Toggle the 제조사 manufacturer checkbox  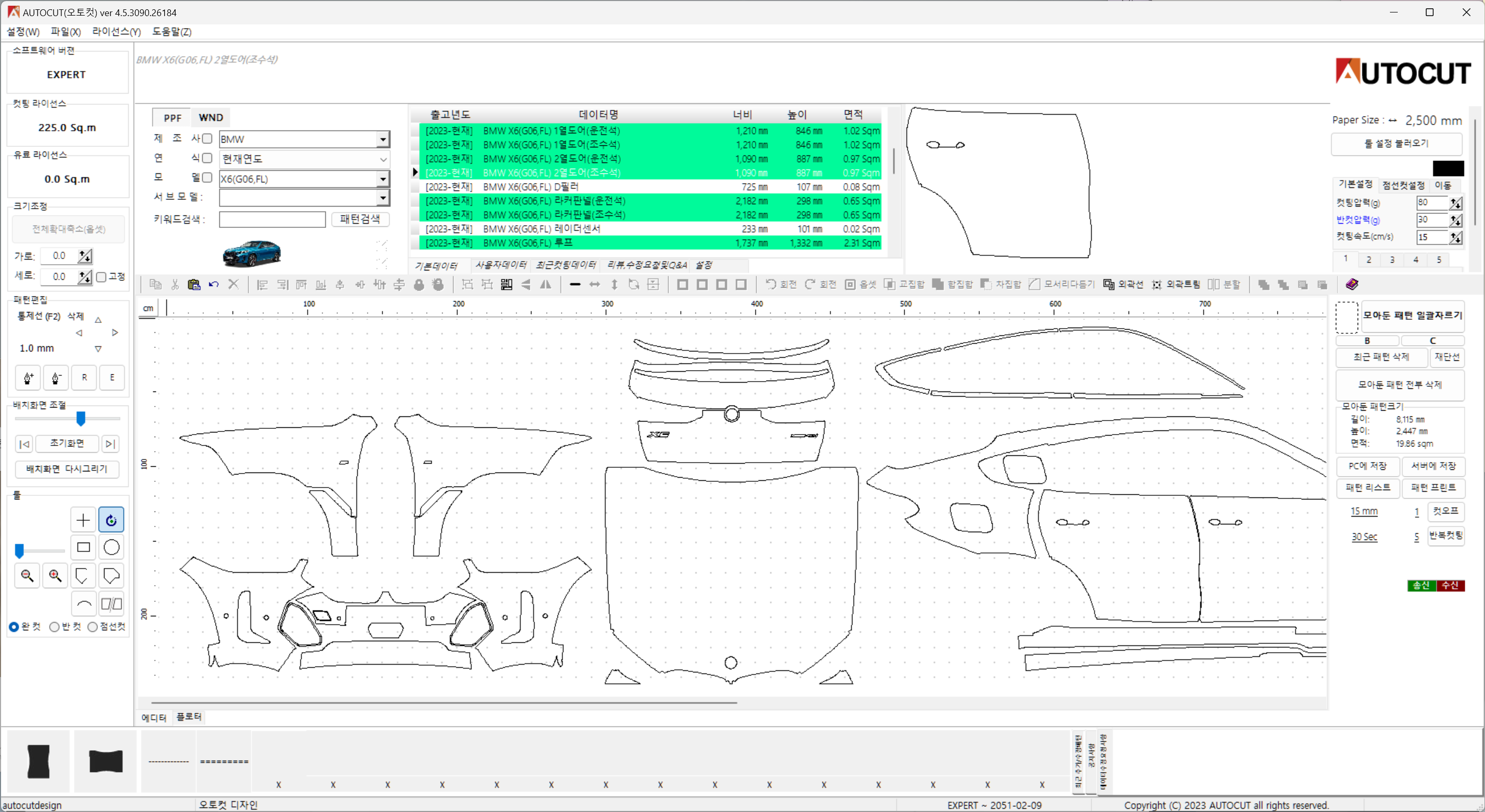(208, 138)
